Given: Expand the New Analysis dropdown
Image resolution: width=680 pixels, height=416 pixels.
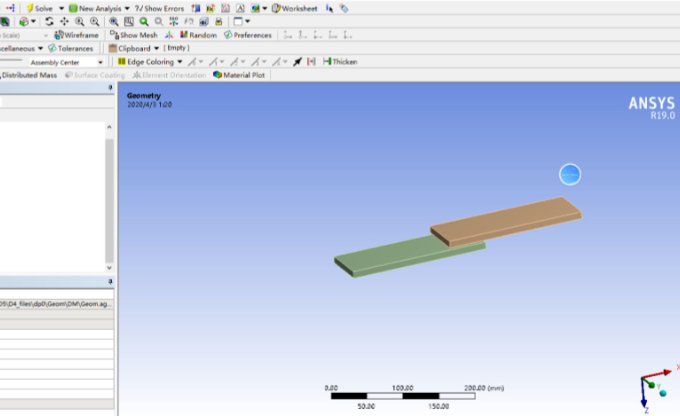Looking at the screenshot, I should [x=100, y=7].
